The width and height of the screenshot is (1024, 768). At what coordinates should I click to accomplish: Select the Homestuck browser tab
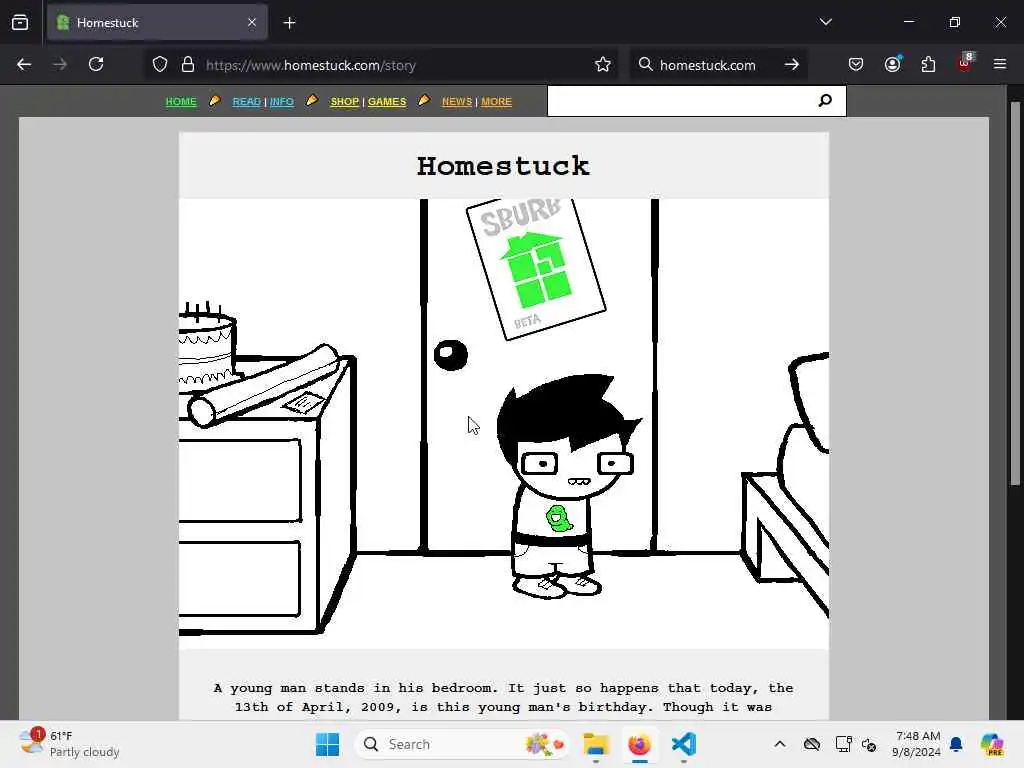tap(157, 22)
